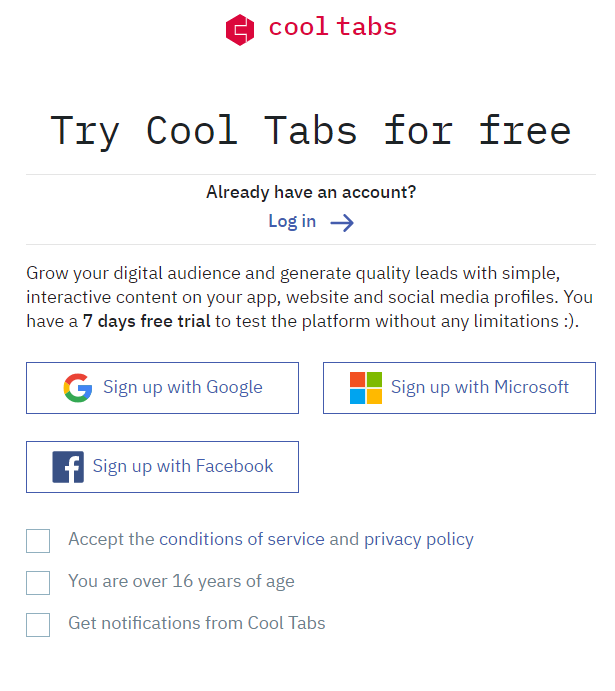Open the conditions of service link

pos(241,539)
